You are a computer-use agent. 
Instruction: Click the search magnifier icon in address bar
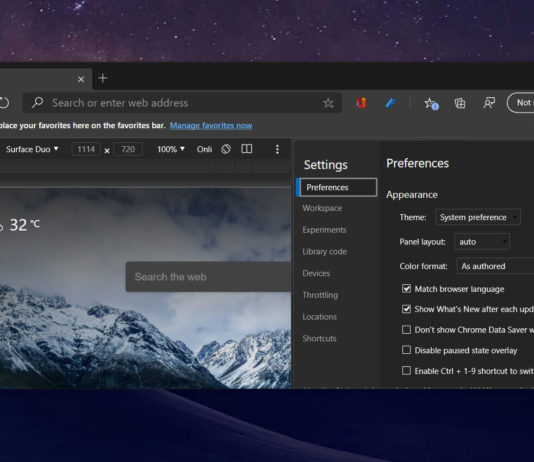[37, 102]
